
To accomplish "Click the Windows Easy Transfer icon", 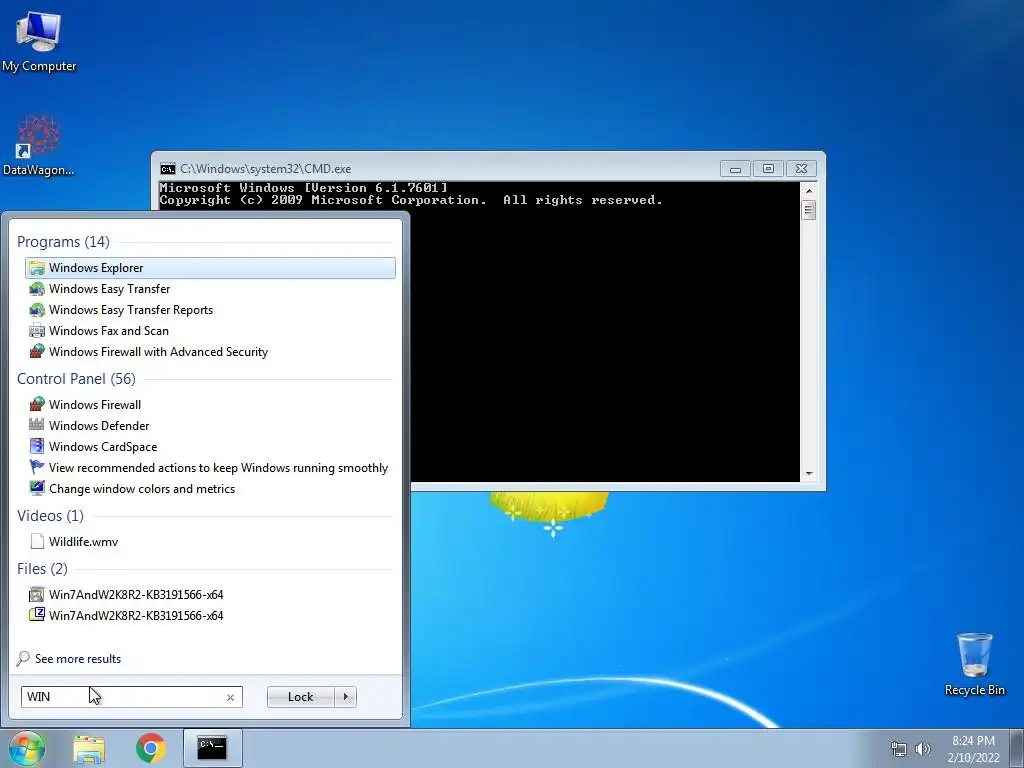I will click(x=37, y=289).
